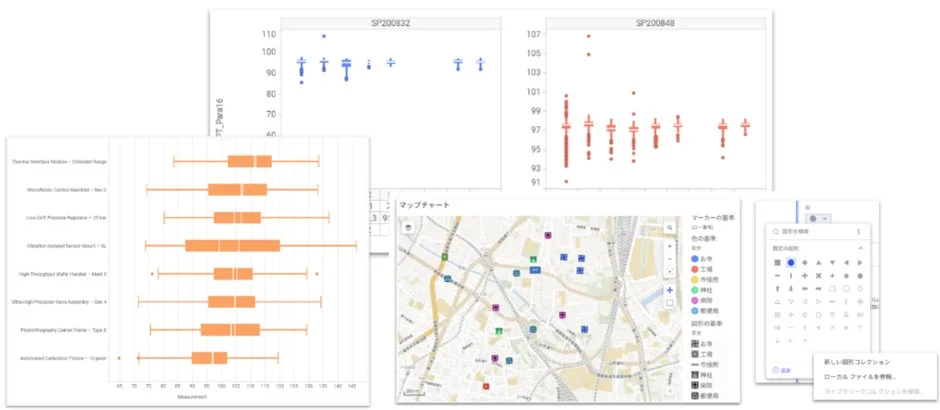Open the shape dropdown with circle preview
This screenshot has height=410, width=940.
[818, 218]
